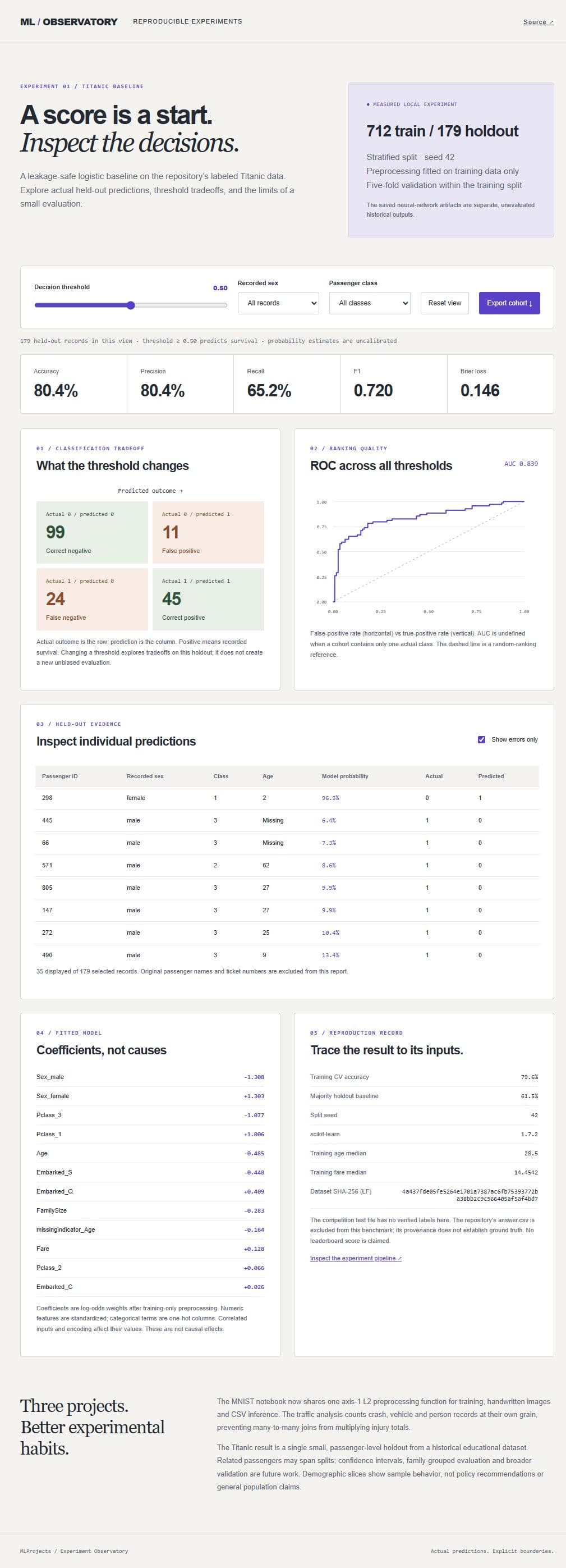566x1568 pixels.
Task: Open the Source link in header
Action: click(x=538, y=22)
